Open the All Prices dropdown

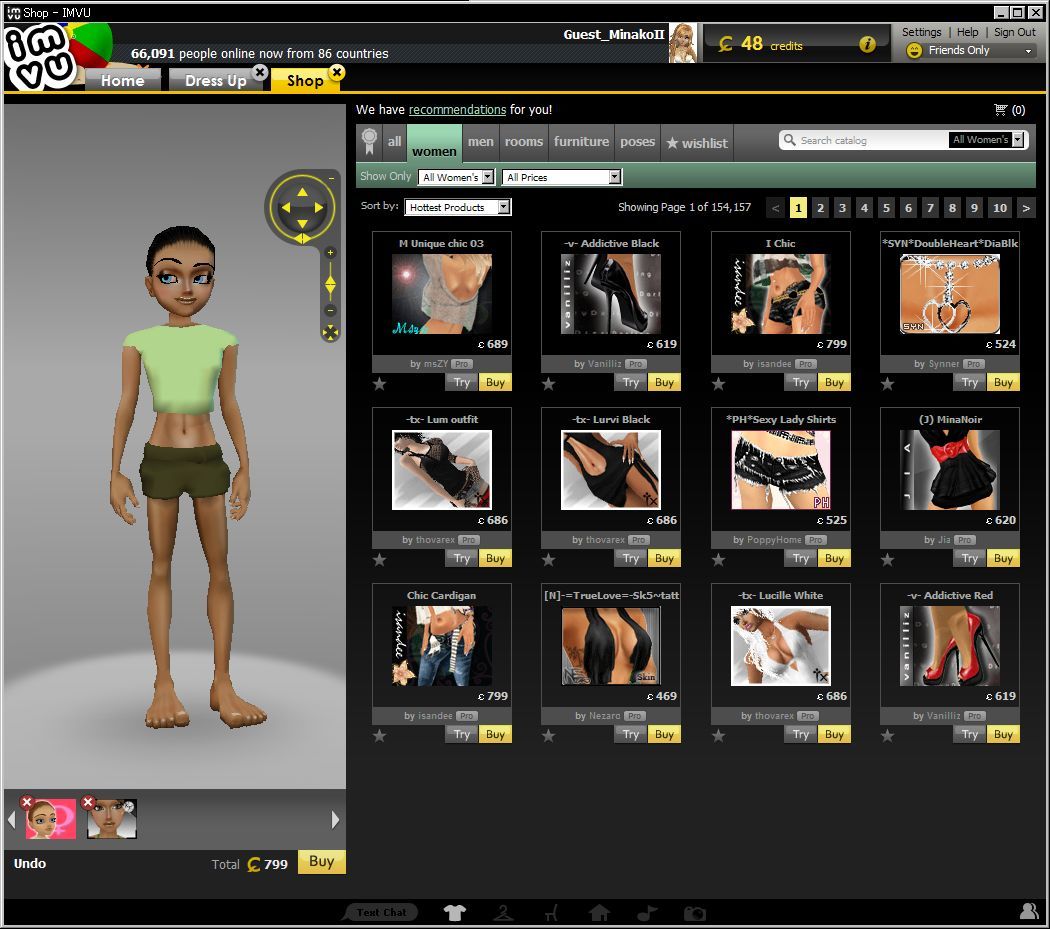coord(562,177)
